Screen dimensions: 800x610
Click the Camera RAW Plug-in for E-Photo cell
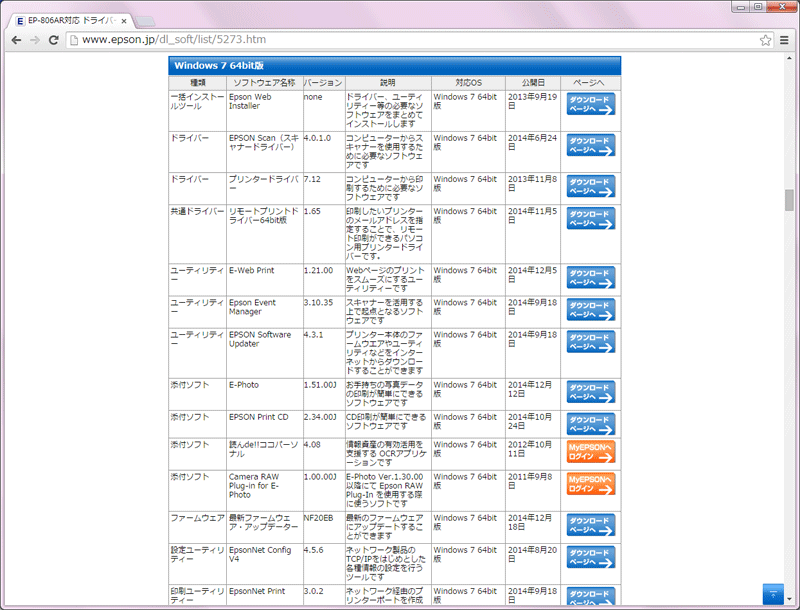click(265, 491)
